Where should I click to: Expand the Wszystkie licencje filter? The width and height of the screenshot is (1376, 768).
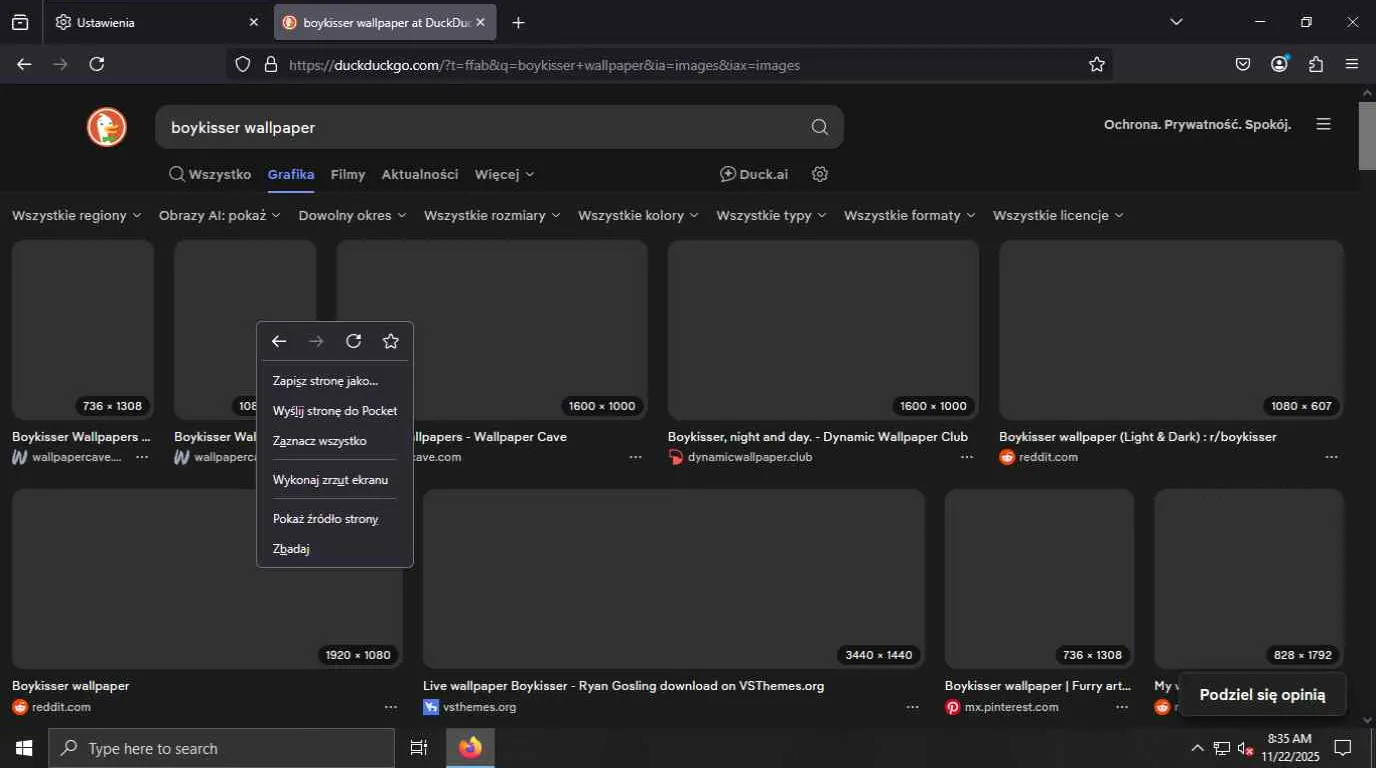1058,215
